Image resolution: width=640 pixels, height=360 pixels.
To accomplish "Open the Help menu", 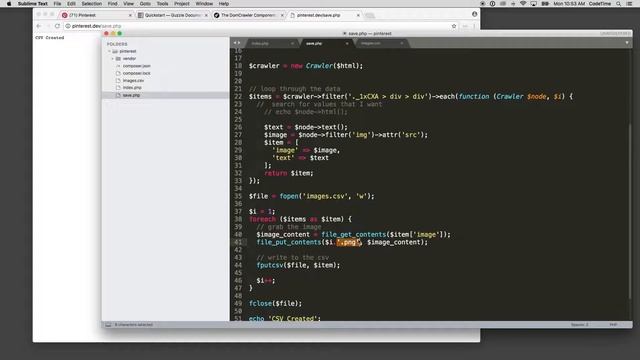I will pos(224,4).
